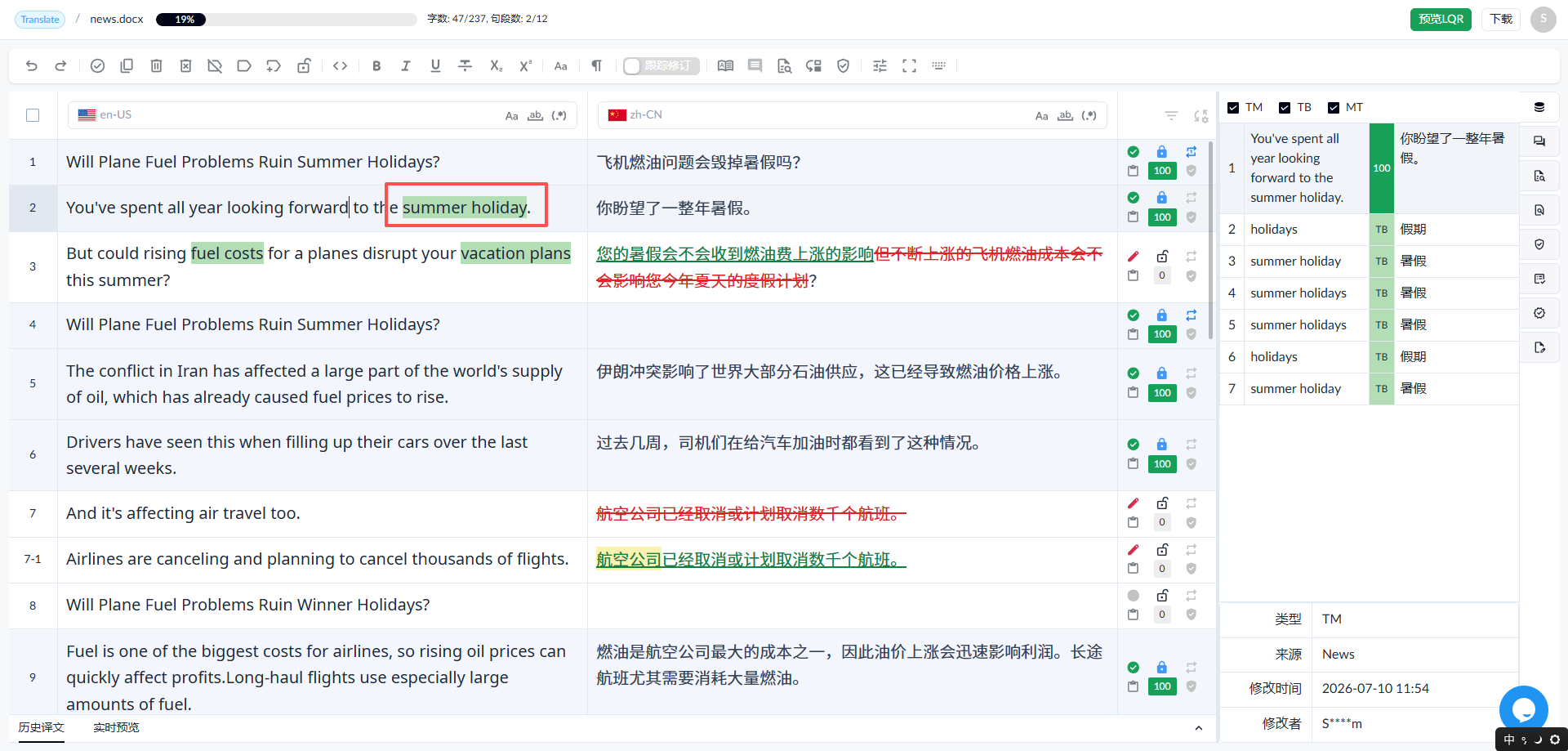Toggle regex option in source search field

pyautogui.click(x=559, y=116)
